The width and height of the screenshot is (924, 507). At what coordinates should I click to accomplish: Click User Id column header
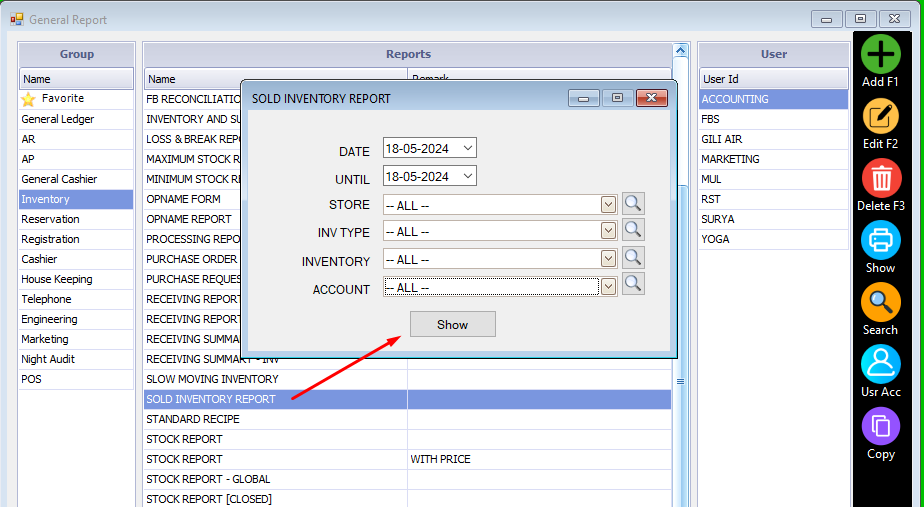(x=773, y=79)
